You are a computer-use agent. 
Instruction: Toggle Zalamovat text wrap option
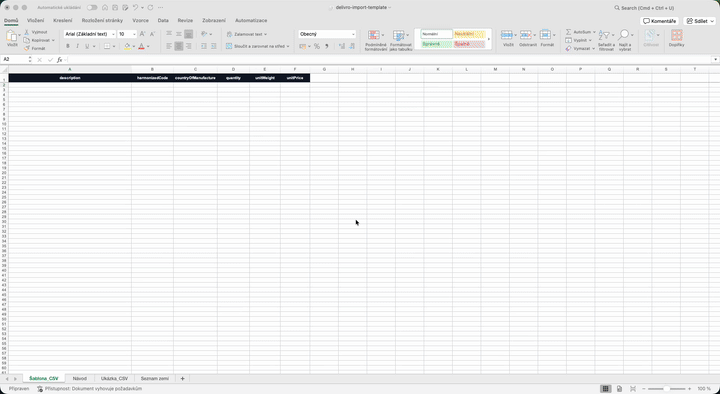247,34
